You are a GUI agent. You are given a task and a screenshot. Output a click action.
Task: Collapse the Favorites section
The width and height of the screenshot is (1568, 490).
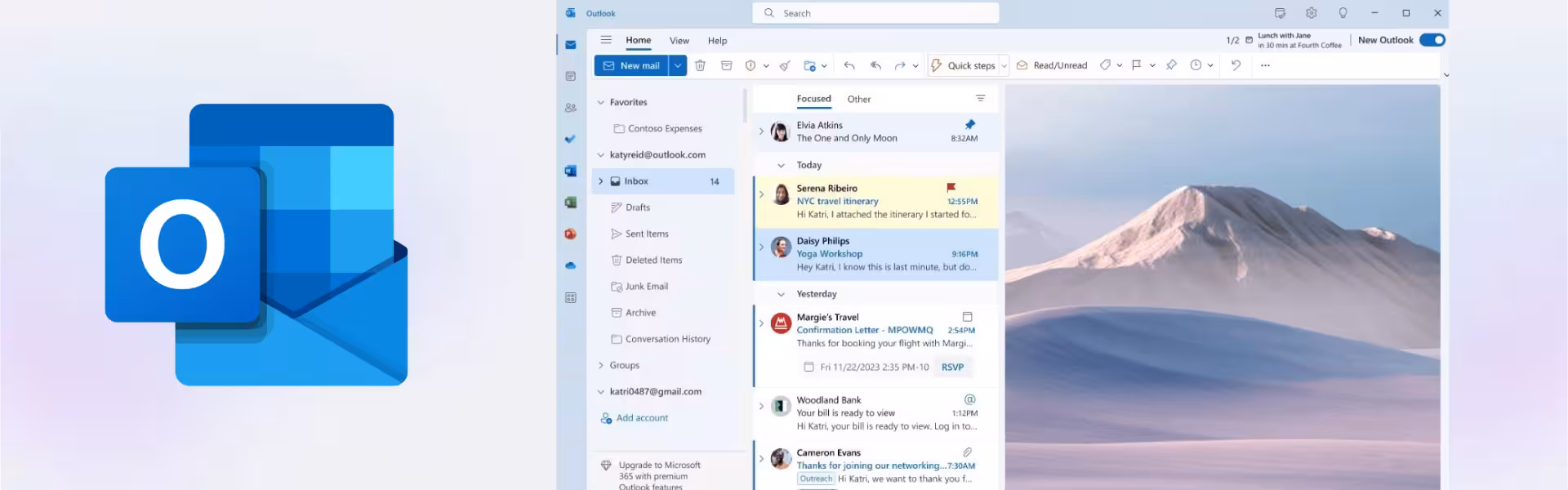tap(601, 102)
